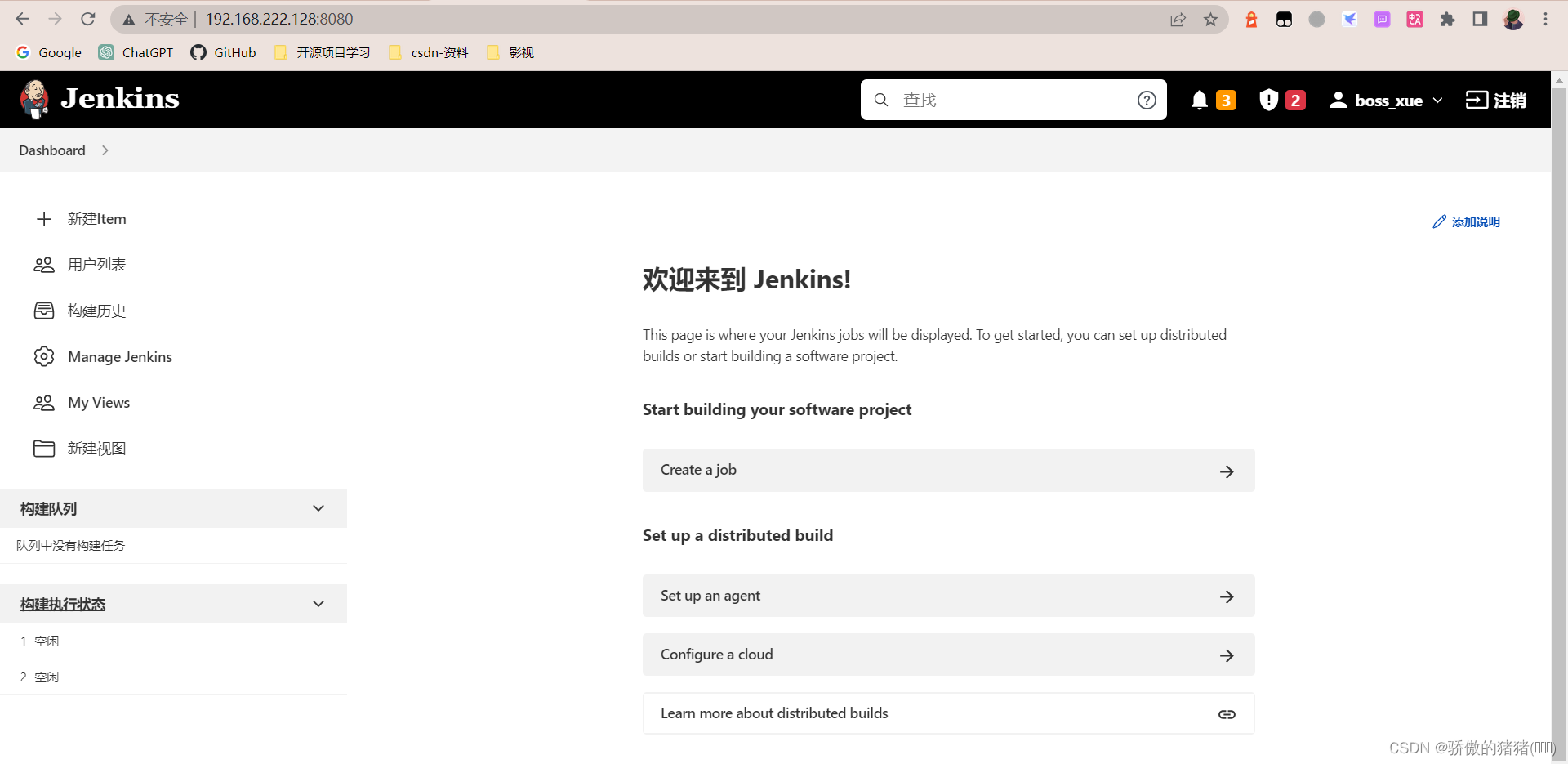Open the Google bookmark
The height and width of the screenshot is (764, 1568).
click(49, 52)
